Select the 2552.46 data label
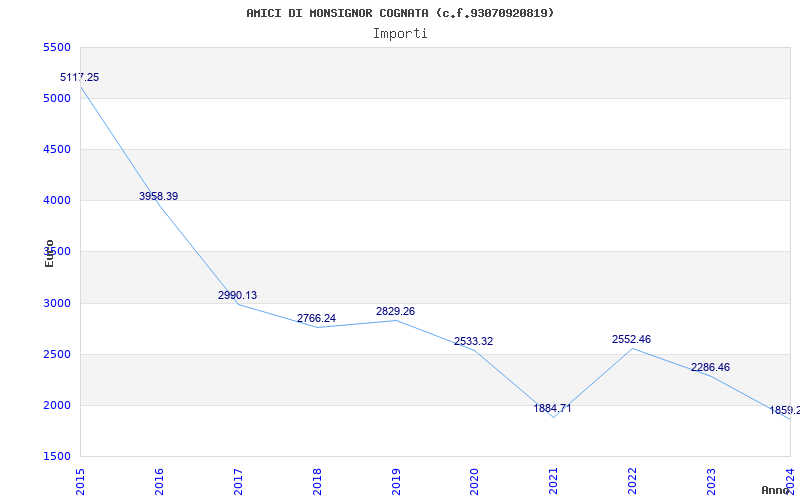 point(632,339)
